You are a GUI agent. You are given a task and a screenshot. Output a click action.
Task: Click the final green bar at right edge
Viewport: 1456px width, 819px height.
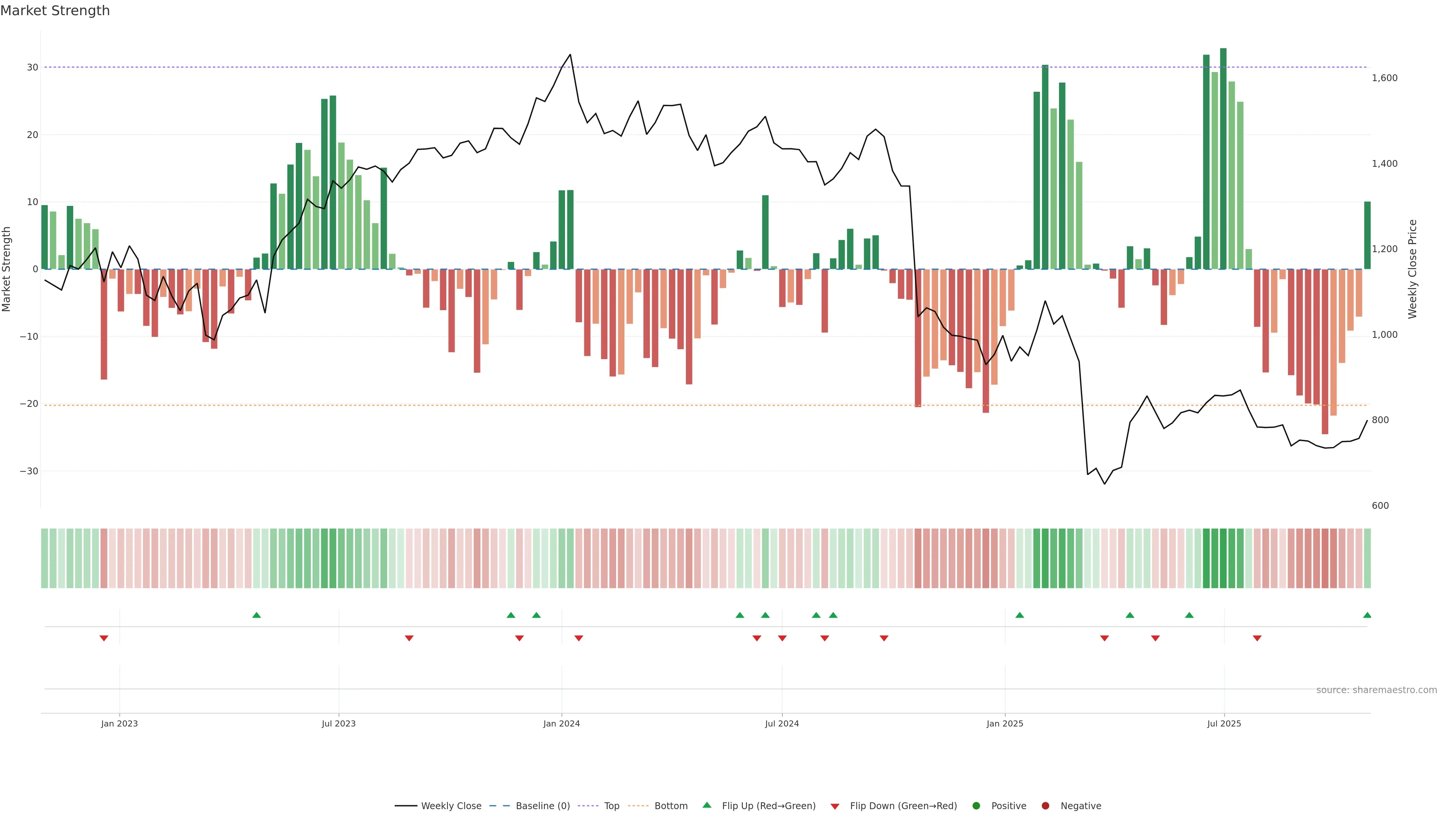pos(1367,235)
